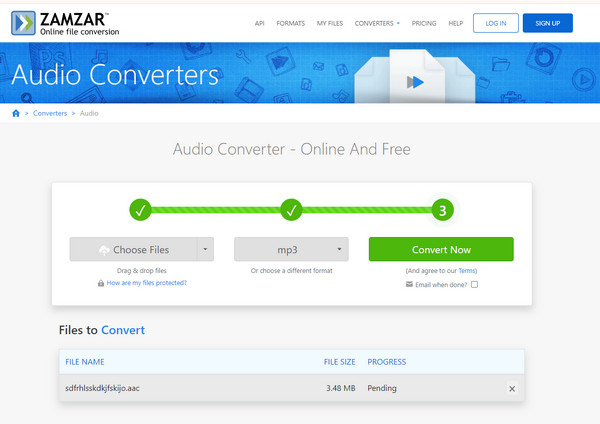Click the Audio breadcrumb text
Viewport: 600px width, 424px height.
coord(89,113)
